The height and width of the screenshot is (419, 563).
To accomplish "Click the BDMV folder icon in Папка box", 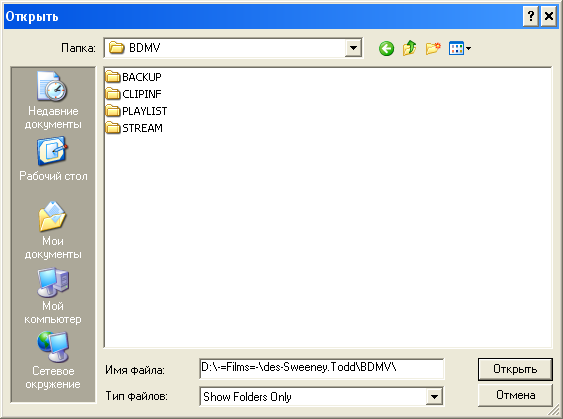I will pos(116,47).
